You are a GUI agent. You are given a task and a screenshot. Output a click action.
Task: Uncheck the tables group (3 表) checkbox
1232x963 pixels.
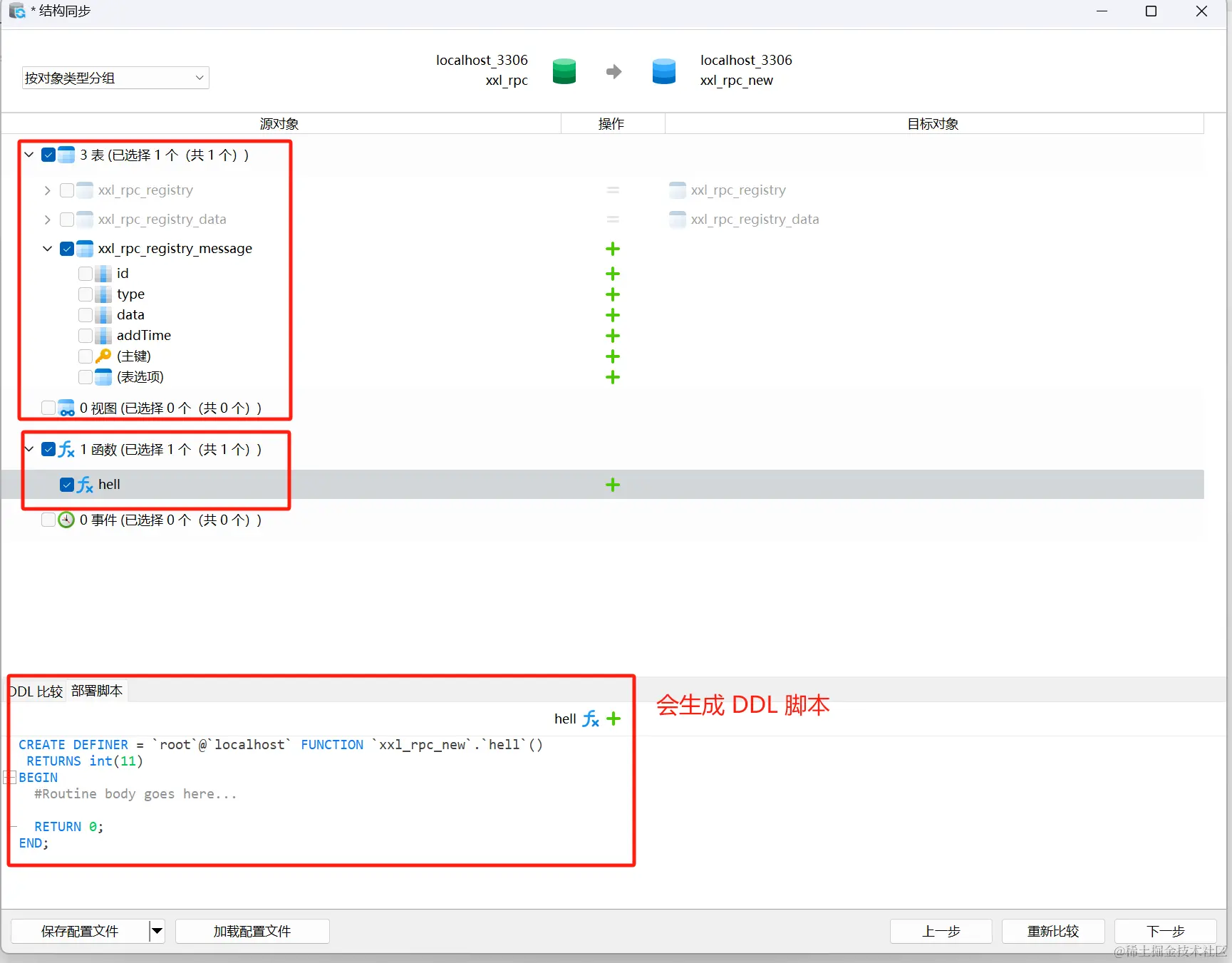(x=48, y=155)
